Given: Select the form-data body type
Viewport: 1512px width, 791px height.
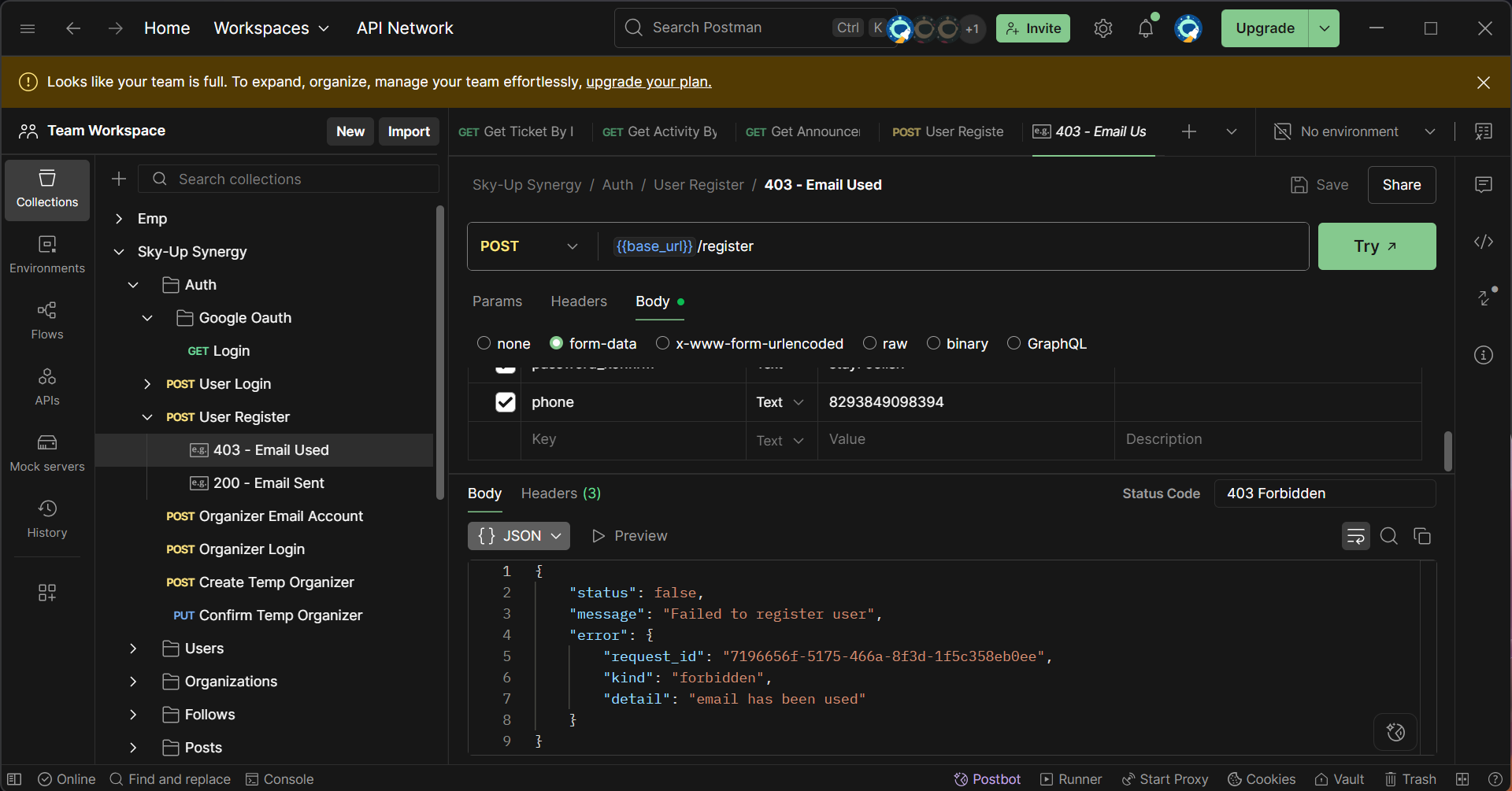Looking at the screenshot, I should [x=556, y=343].
